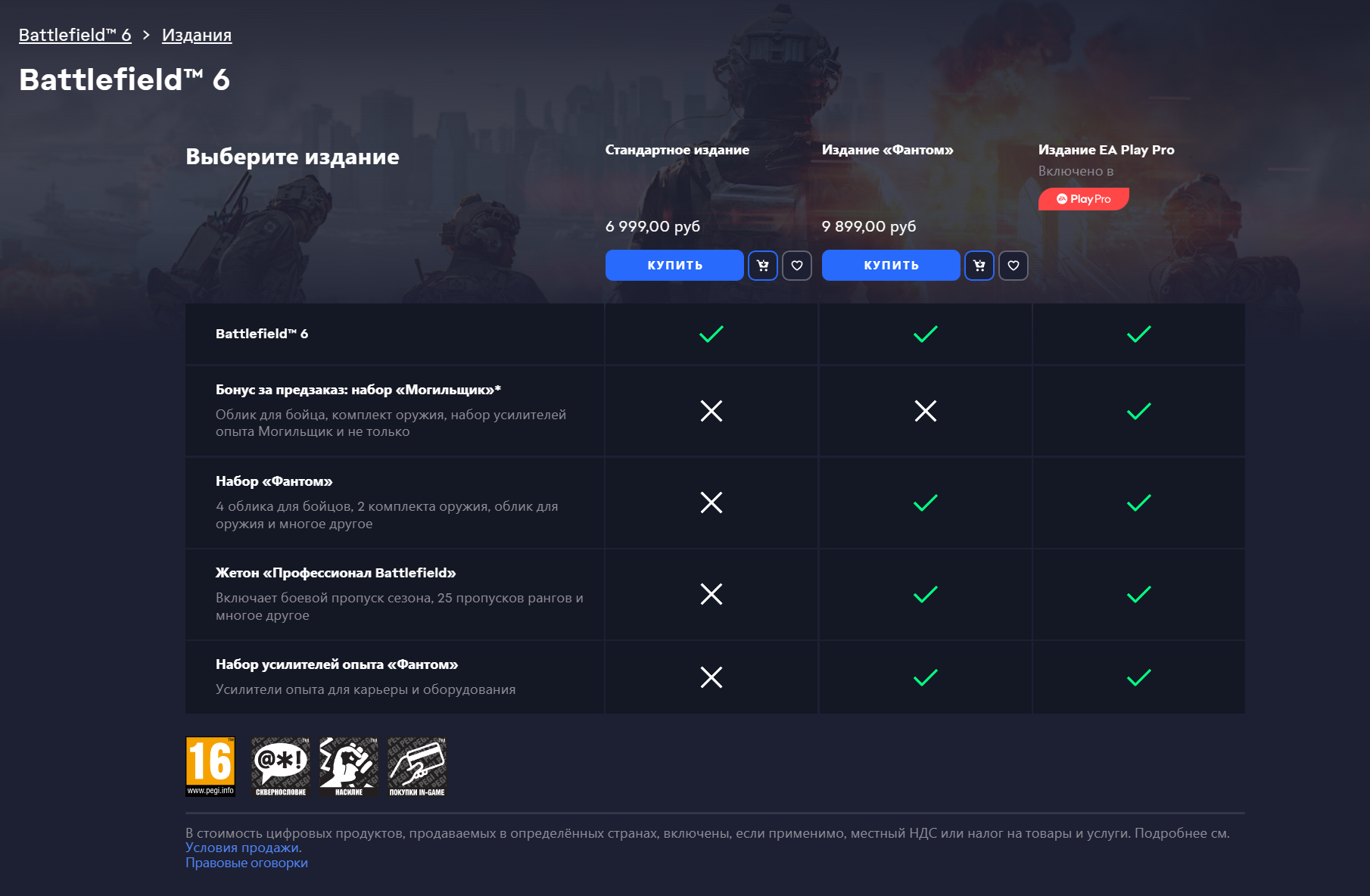Add «Фантом» edition (9 899,00 руб) to cart

tap(979, 266)
